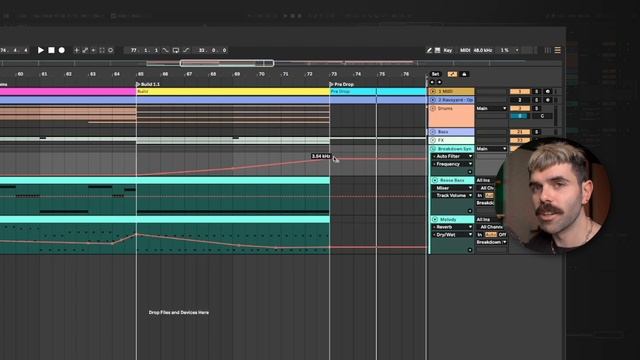Screen dimensions: 640x360
Task: Arm the 1 MIDI track for recording
Action: coord(548,91)
